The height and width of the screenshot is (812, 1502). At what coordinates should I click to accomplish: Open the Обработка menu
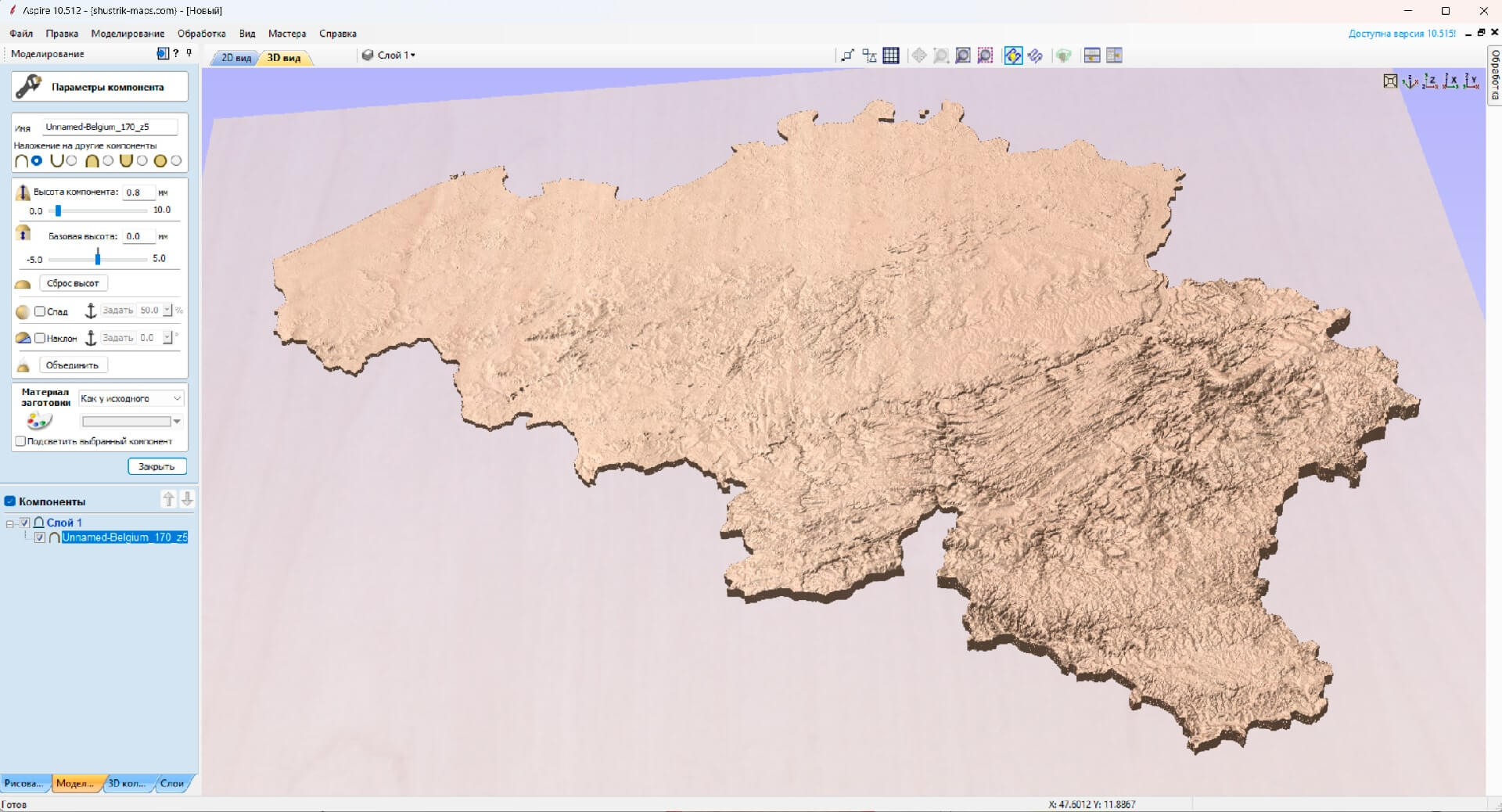tap(201, 34)
